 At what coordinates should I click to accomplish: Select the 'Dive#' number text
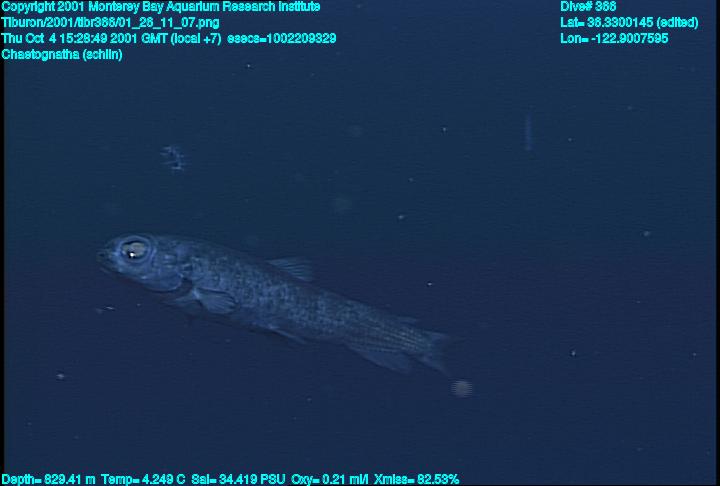click(588, 7)
